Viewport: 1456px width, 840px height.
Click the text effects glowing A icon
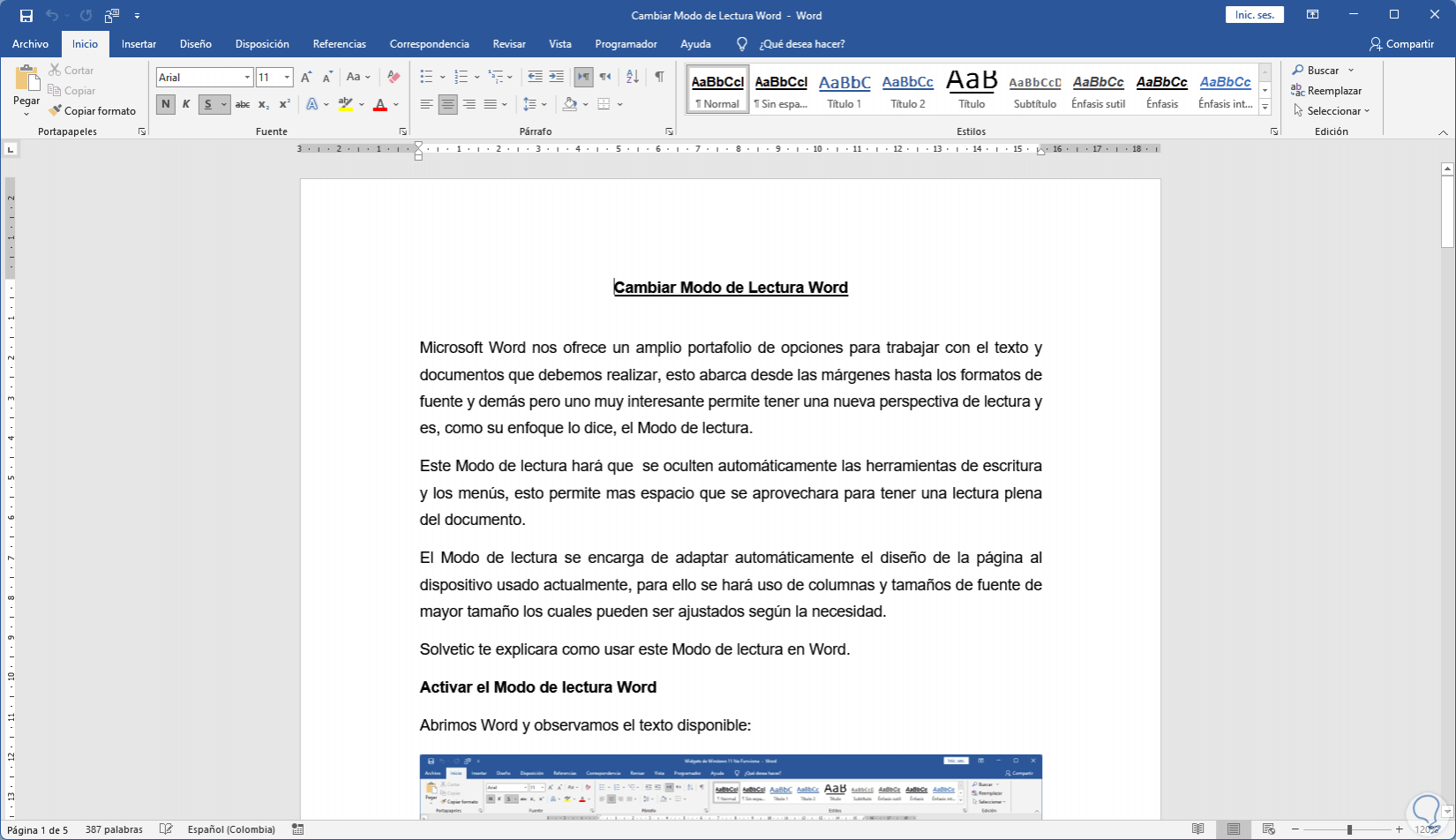(x=312, y=104)
